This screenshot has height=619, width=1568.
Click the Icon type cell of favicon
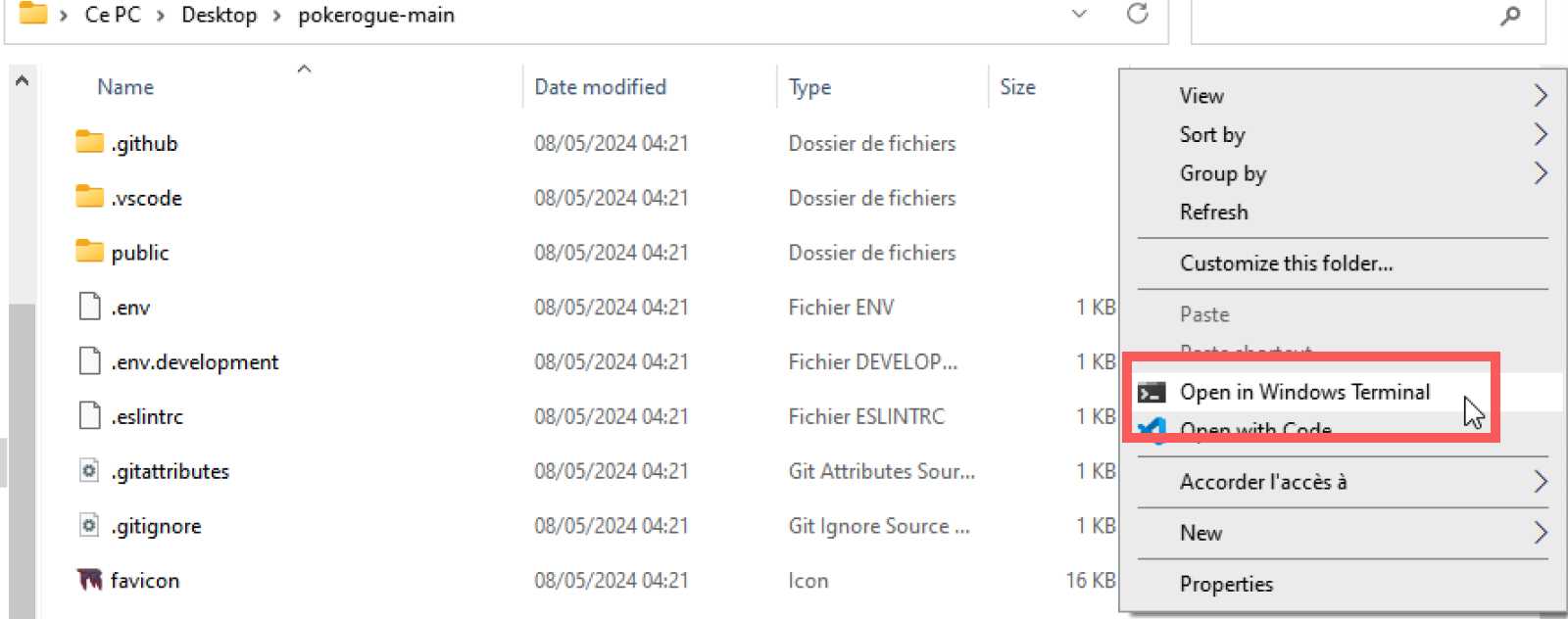[808, 580]
